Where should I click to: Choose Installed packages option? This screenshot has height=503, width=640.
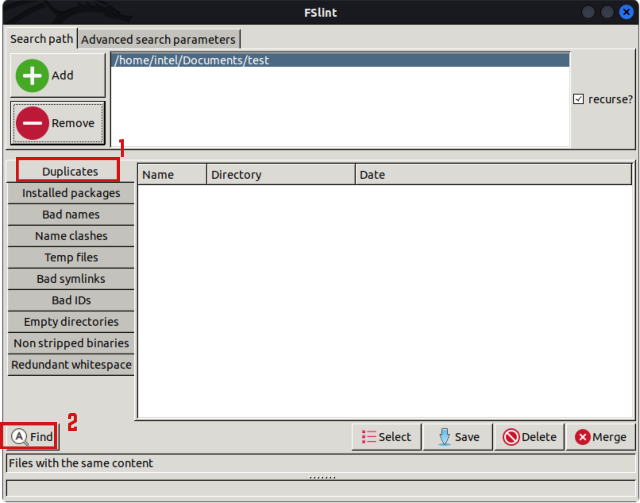(70, 193)
